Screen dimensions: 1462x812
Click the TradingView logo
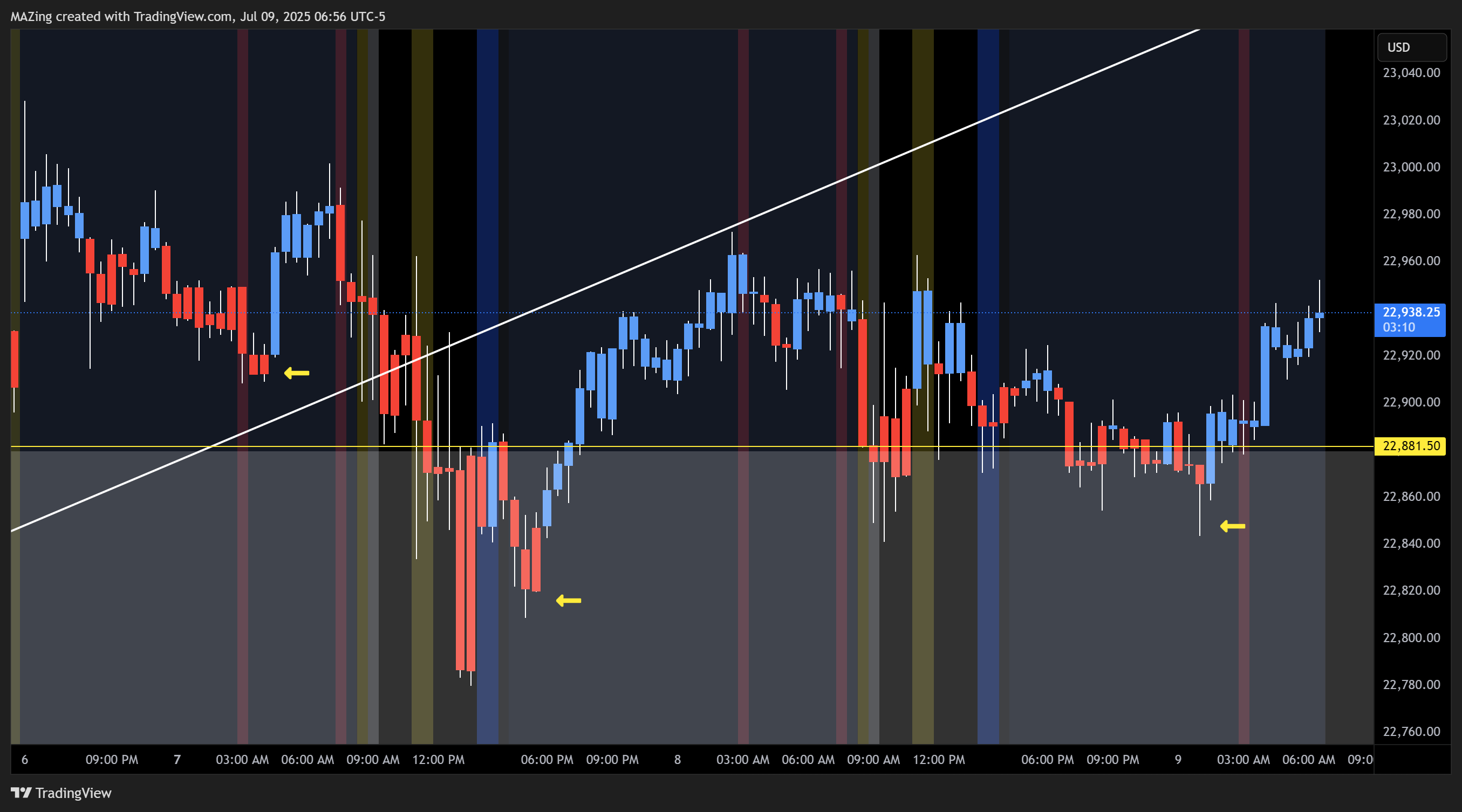point(62,793)
